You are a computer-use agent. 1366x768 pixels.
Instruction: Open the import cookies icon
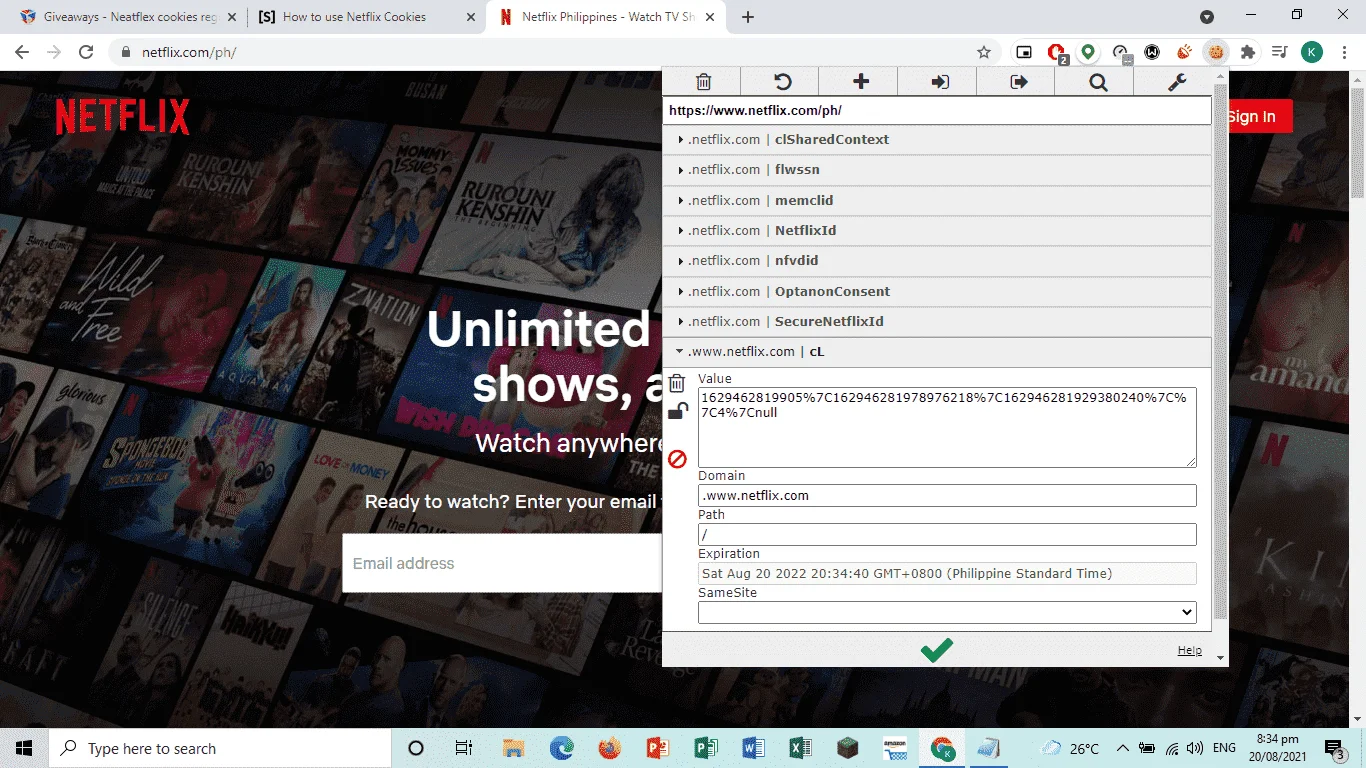(939, 82)
